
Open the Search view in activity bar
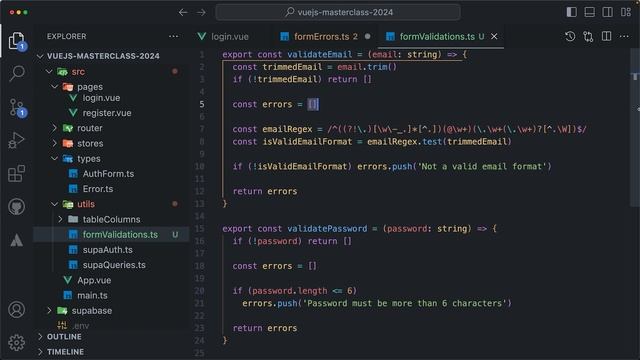coord(16,73)
